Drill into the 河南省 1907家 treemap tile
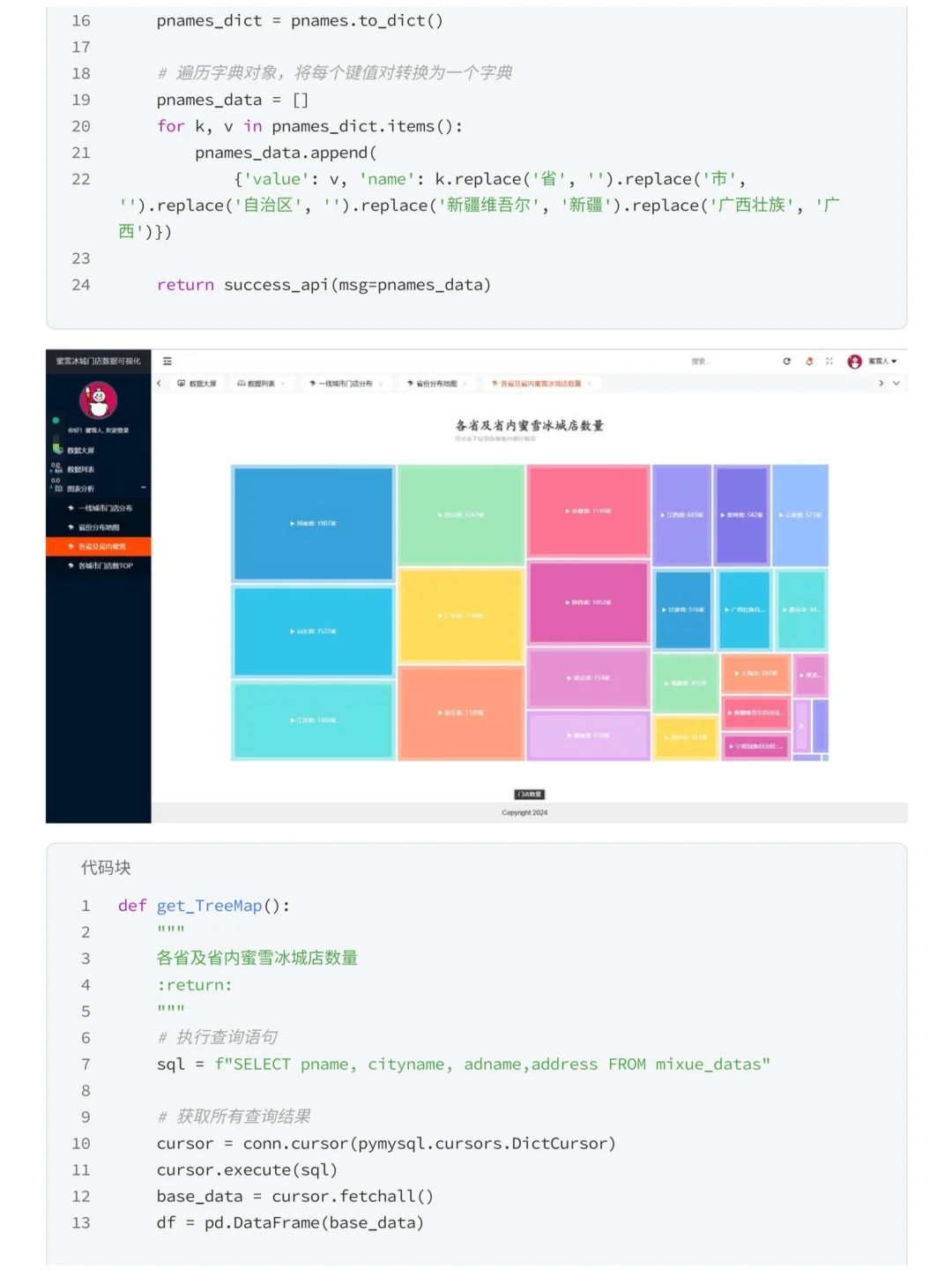 click(313, 524)
